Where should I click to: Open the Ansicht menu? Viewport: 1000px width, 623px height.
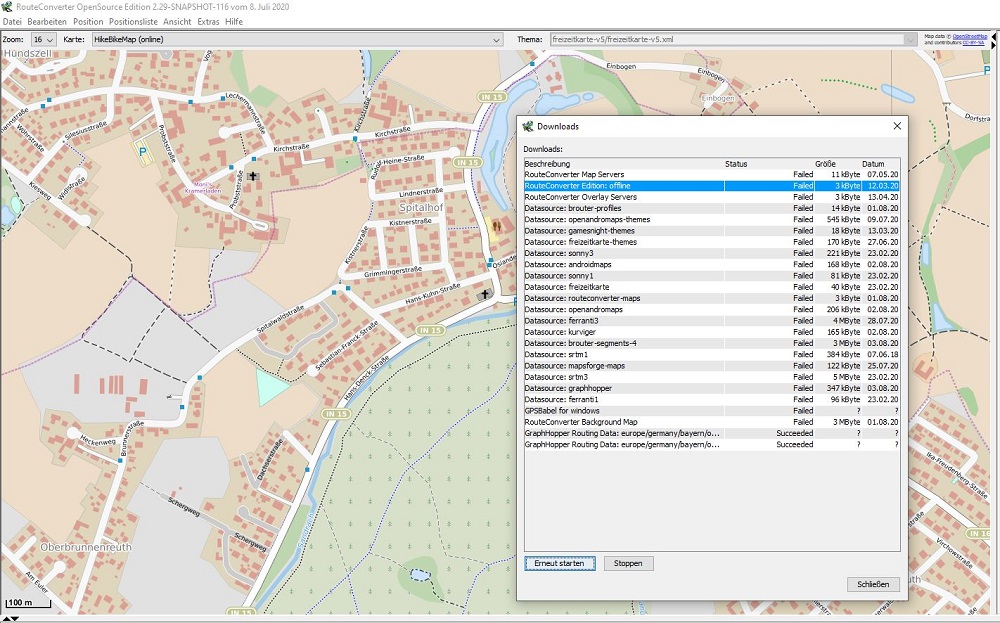(177, 22)
